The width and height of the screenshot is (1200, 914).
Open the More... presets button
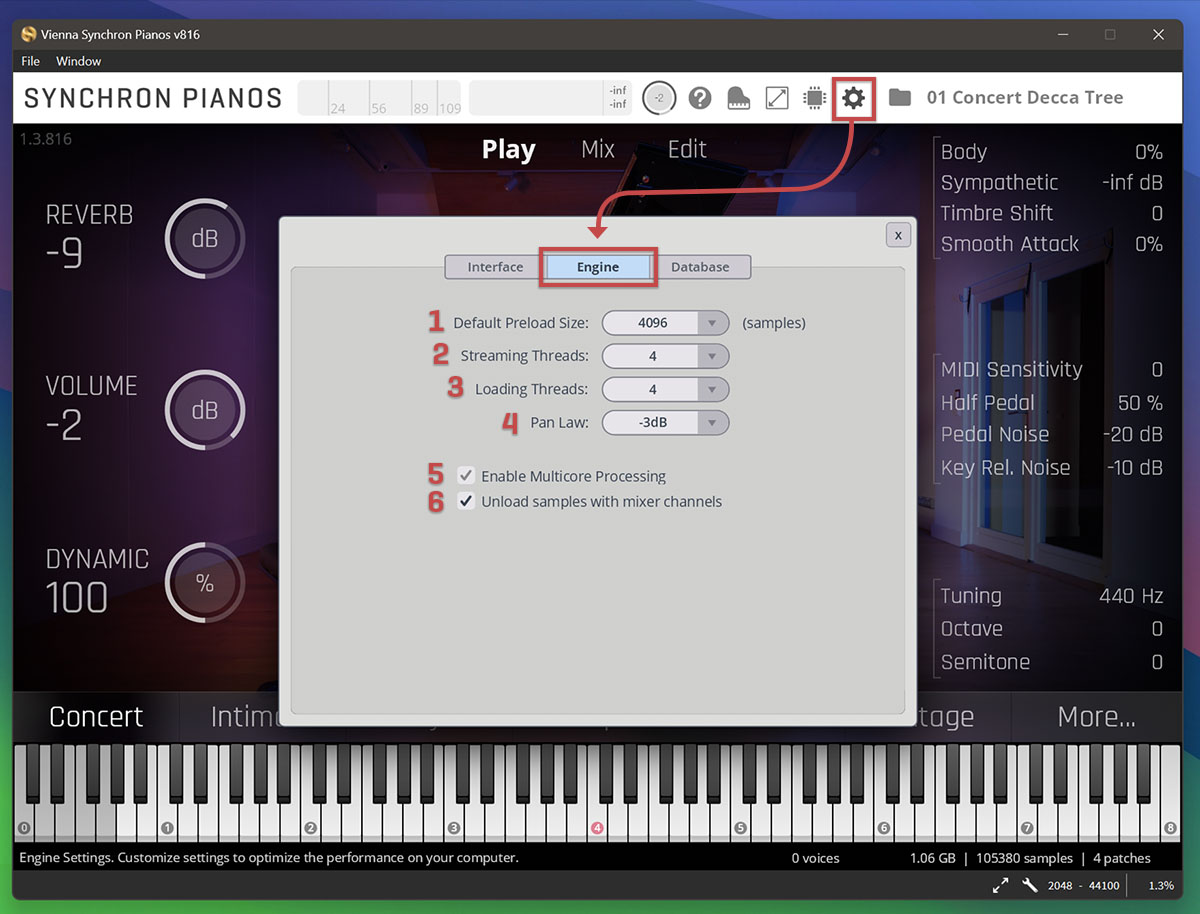pyautogui.click(x=1096, y=716)
